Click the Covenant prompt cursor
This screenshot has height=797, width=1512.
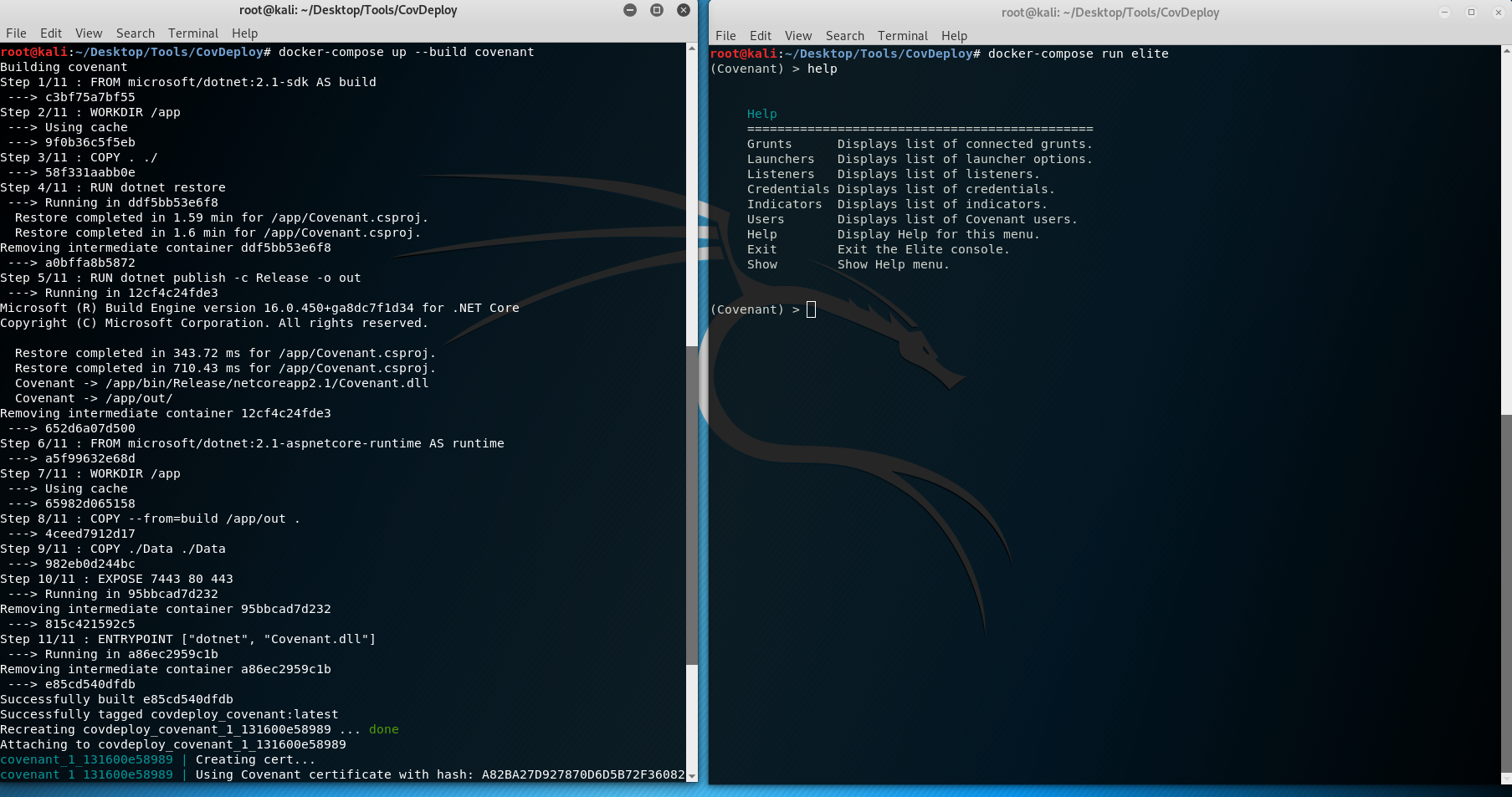coord(811,310)
